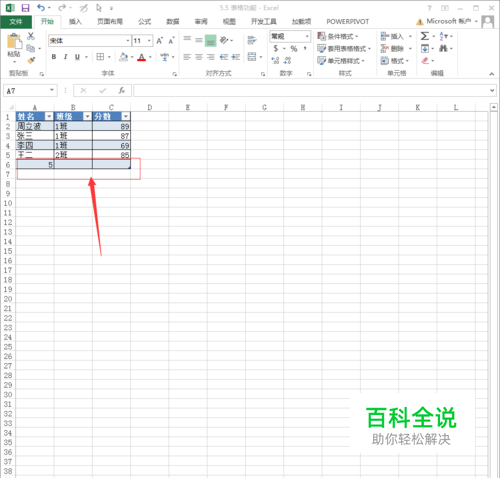Open 单元格样式 cell styles
500x478 pixels.
(341, 61)
